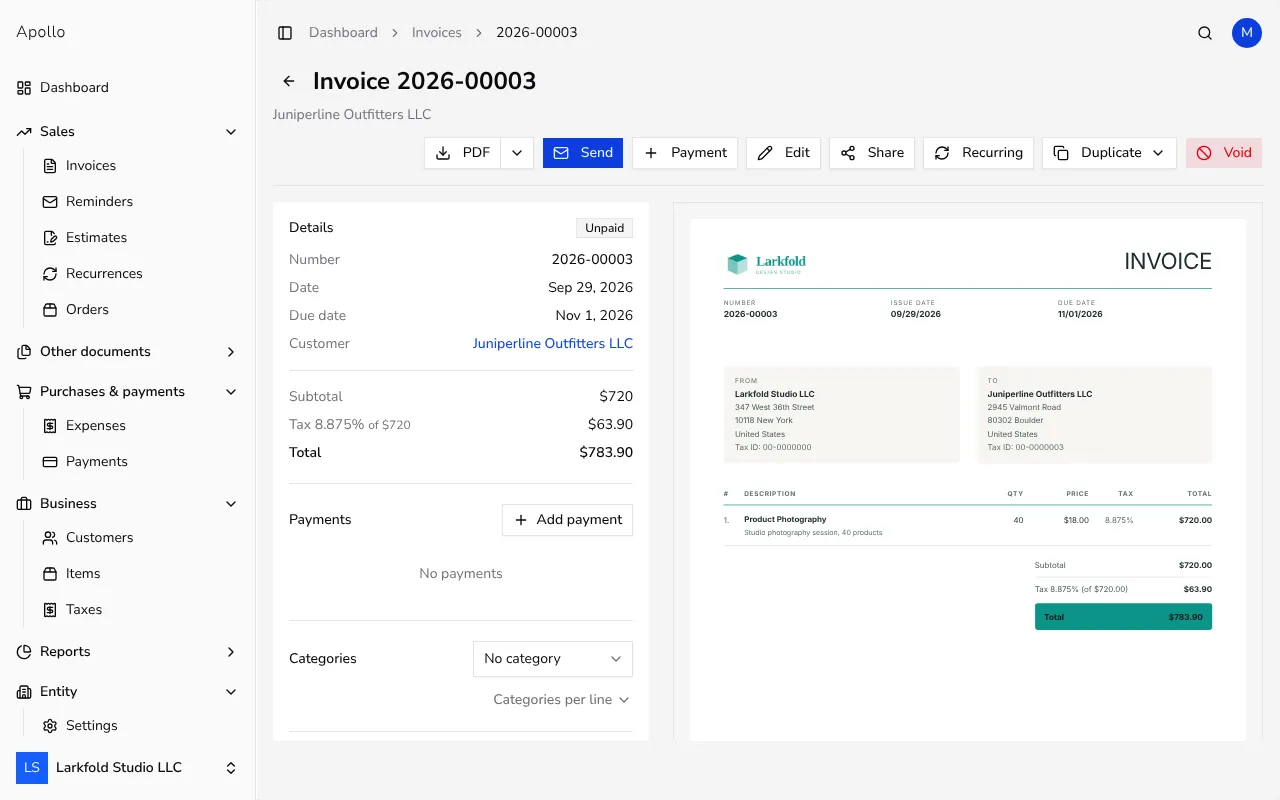The width and height of the screenshot is (1280, 800).
Task: Open PDF options dropdown arrow
Action: point(517,153)
